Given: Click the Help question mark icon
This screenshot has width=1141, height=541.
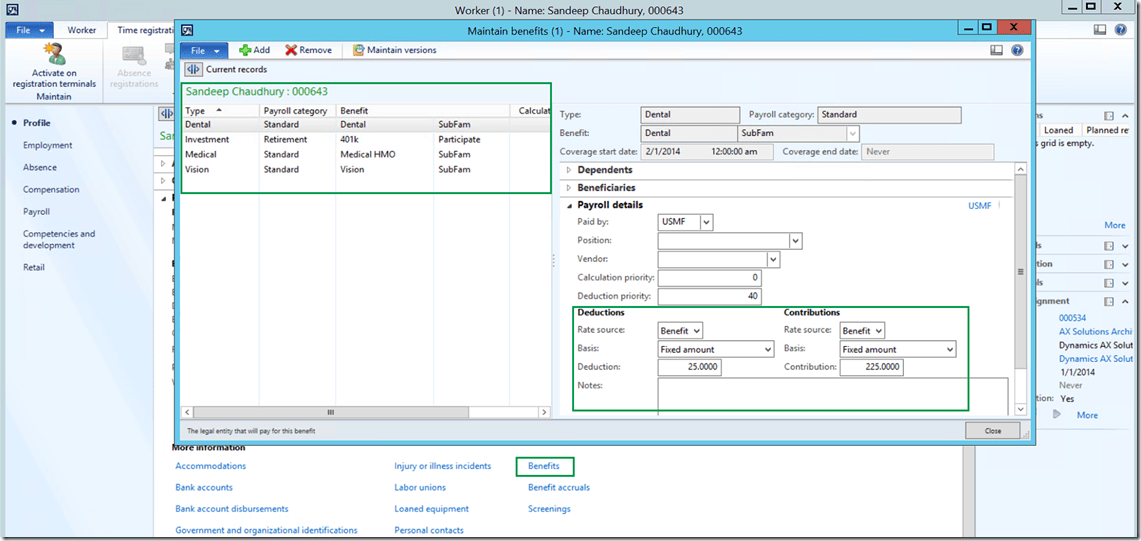Looking at the screenshot, I should click(1017, 50).
